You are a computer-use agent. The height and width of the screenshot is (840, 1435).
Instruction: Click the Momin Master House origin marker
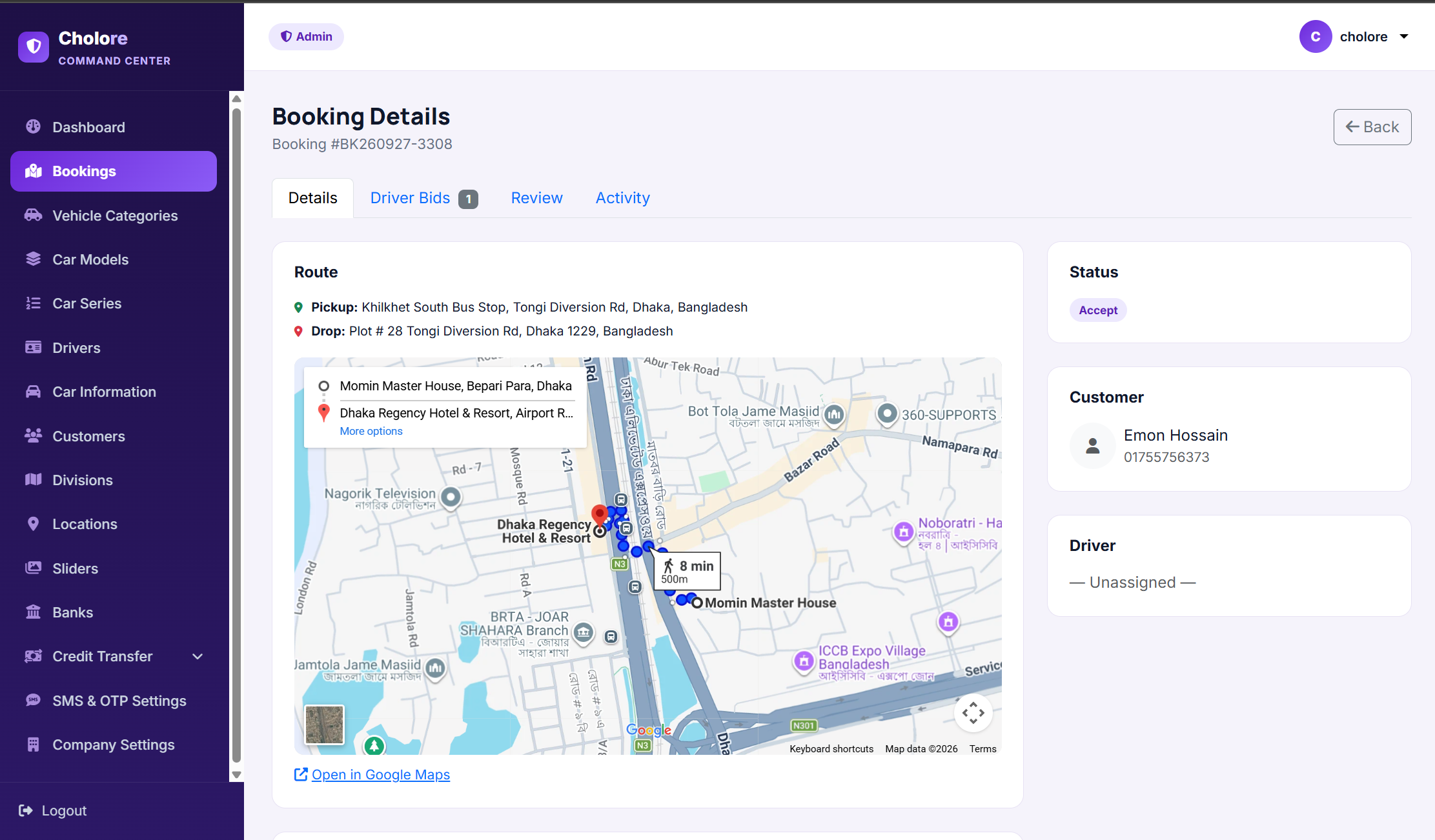tap(697, 603)
